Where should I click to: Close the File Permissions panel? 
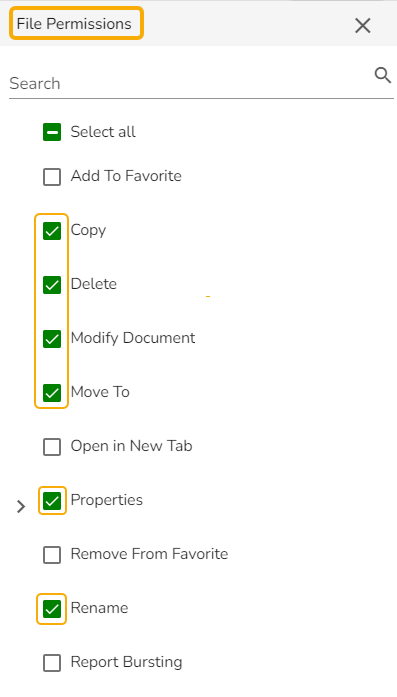(363, 26)
